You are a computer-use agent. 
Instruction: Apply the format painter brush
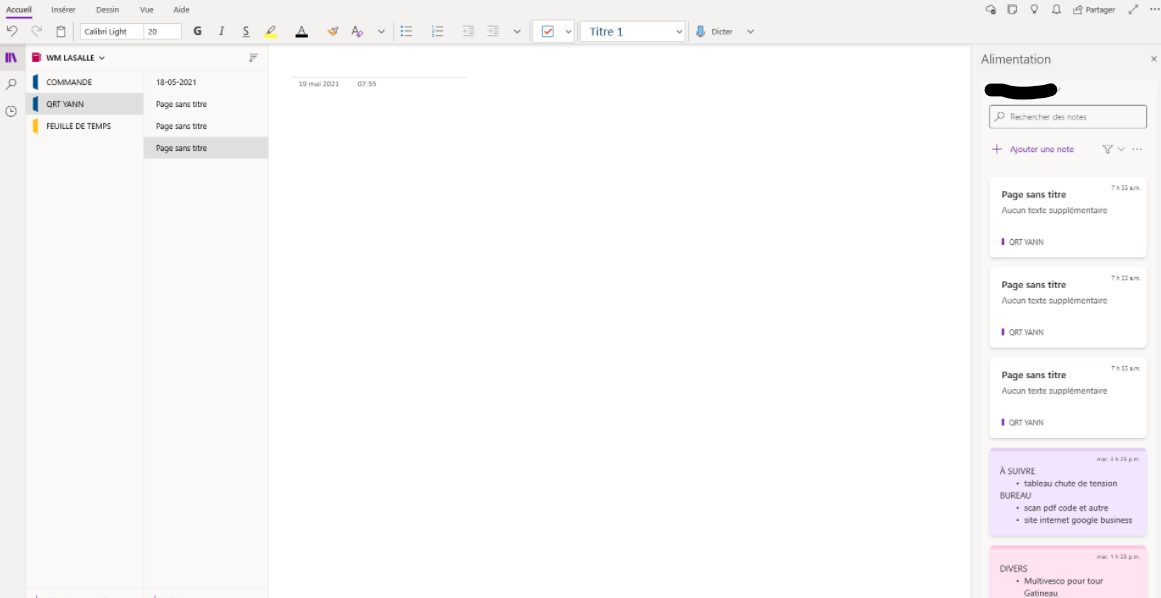pyautogui.click(x=333, y=31)
